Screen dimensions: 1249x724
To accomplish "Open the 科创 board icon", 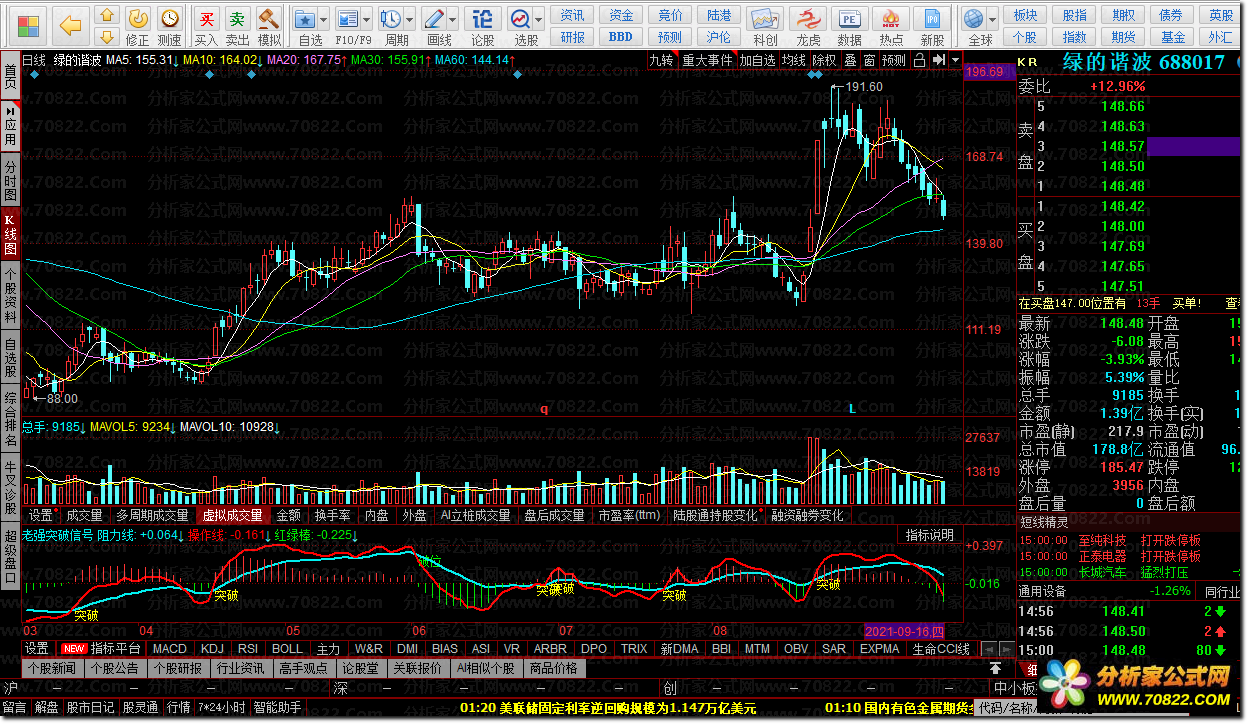I will click(x=765, y=18).
